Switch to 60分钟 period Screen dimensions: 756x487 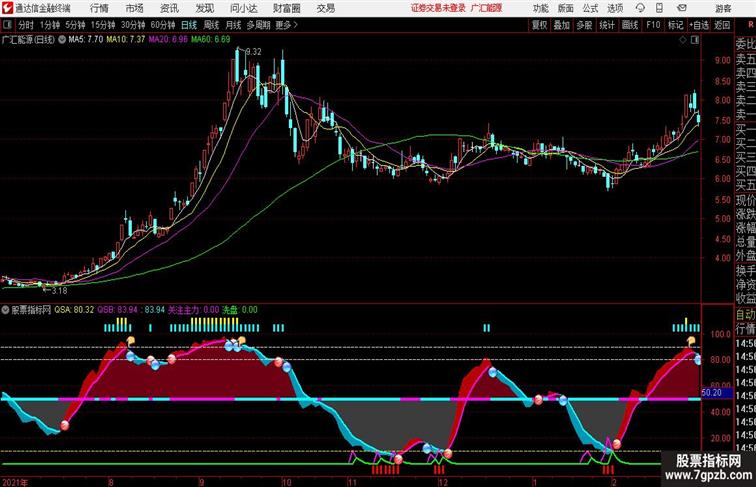tap(163, 25)
